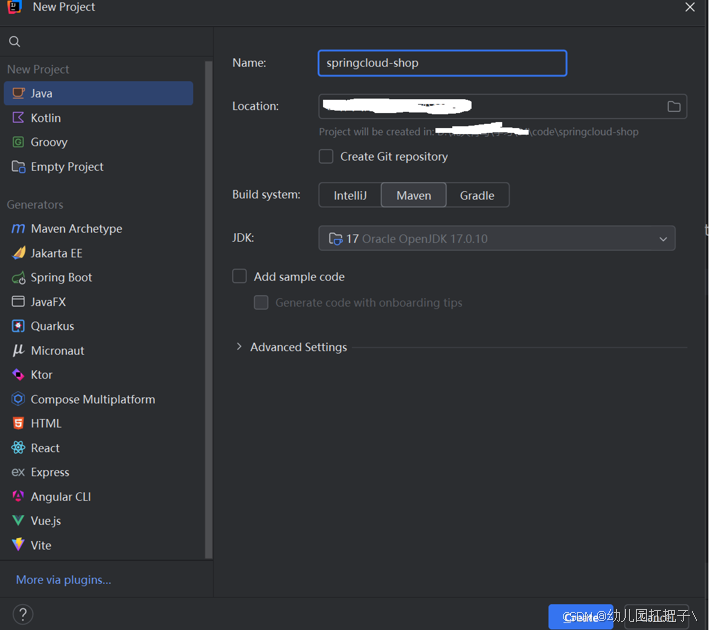Select Maven Archetype label

(77, 229)
